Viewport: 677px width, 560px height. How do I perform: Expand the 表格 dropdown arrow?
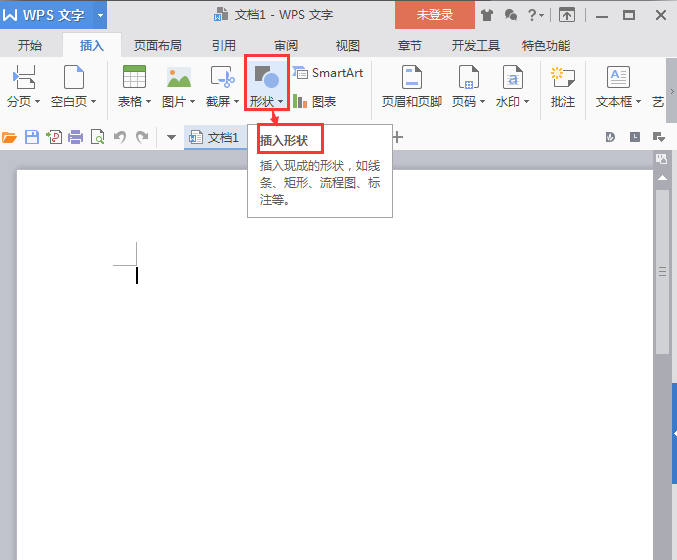pos(149,102)
